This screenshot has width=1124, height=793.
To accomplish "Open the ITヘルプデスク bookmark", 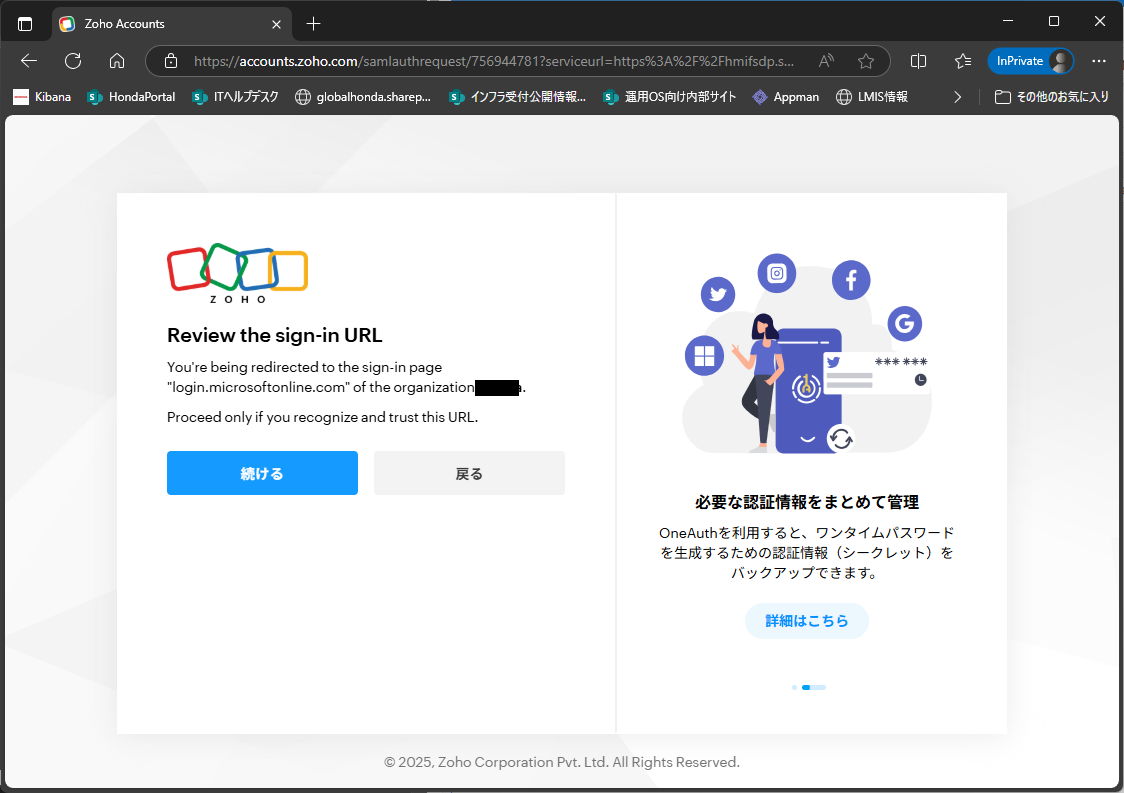I will pyautogui.click(x=235, y=97).
